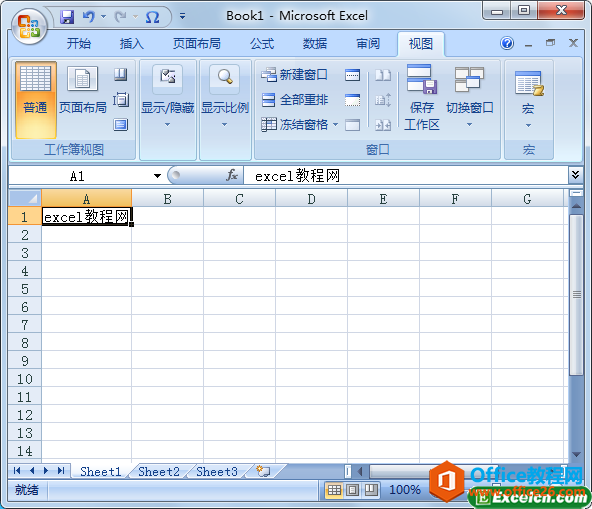Viewport: 592px width, 509px height.
Task: Customize the quick access toolbar
Action: 182,16
